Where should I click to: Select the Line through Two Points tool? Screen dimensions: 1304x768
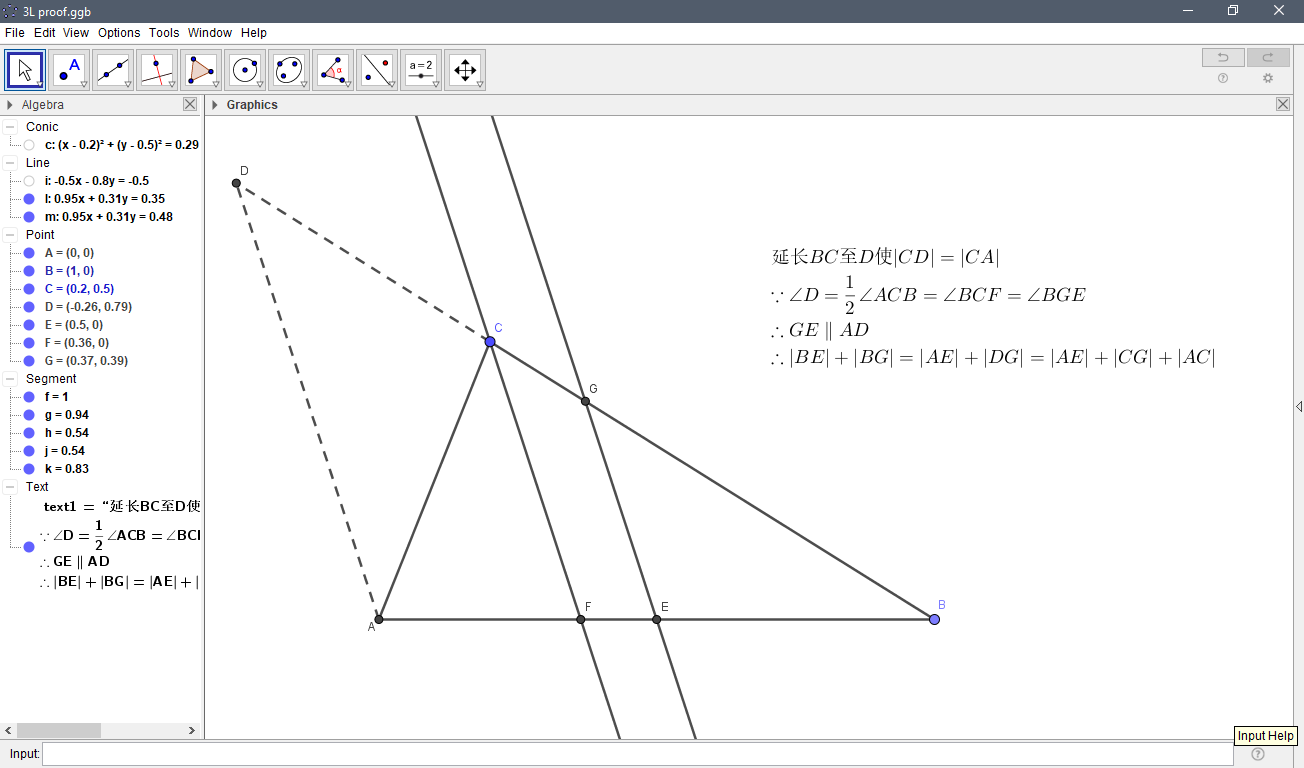[x=113, y=69]
